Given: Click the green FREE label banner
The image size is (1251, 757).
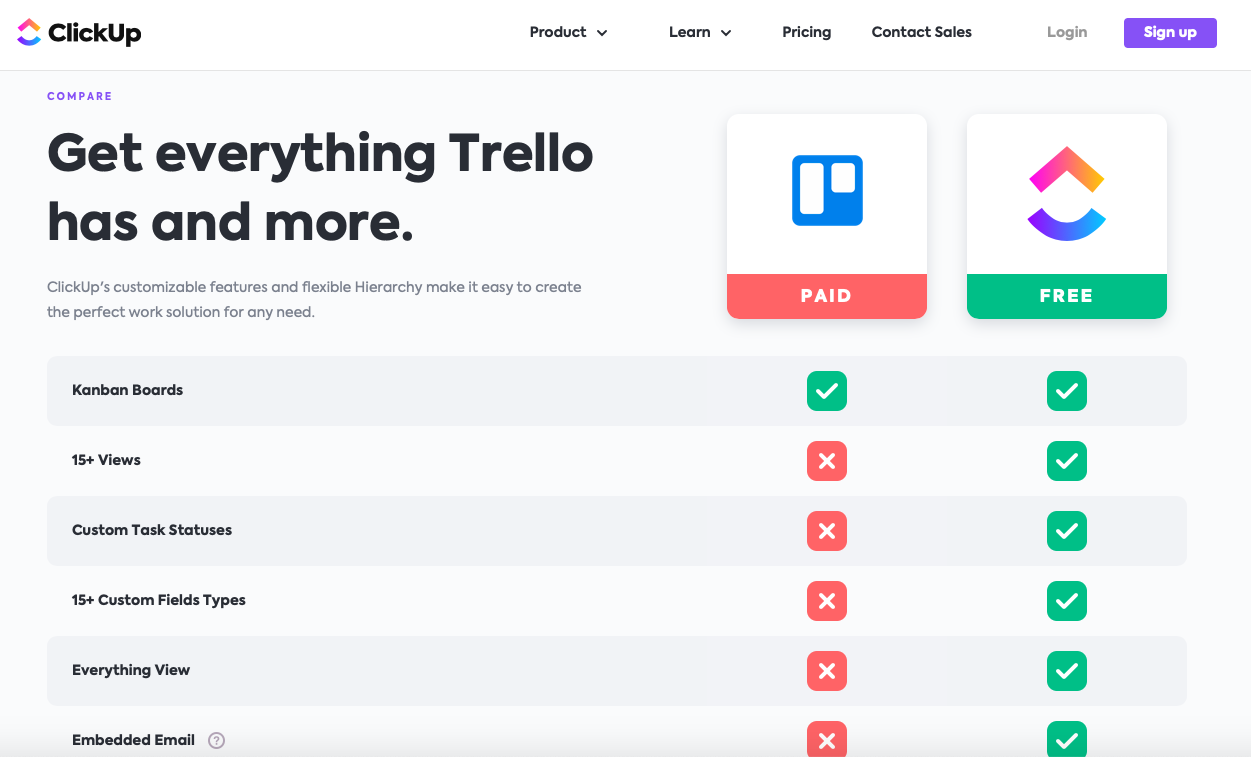Looking at the screenshot, I should 1066,296.
